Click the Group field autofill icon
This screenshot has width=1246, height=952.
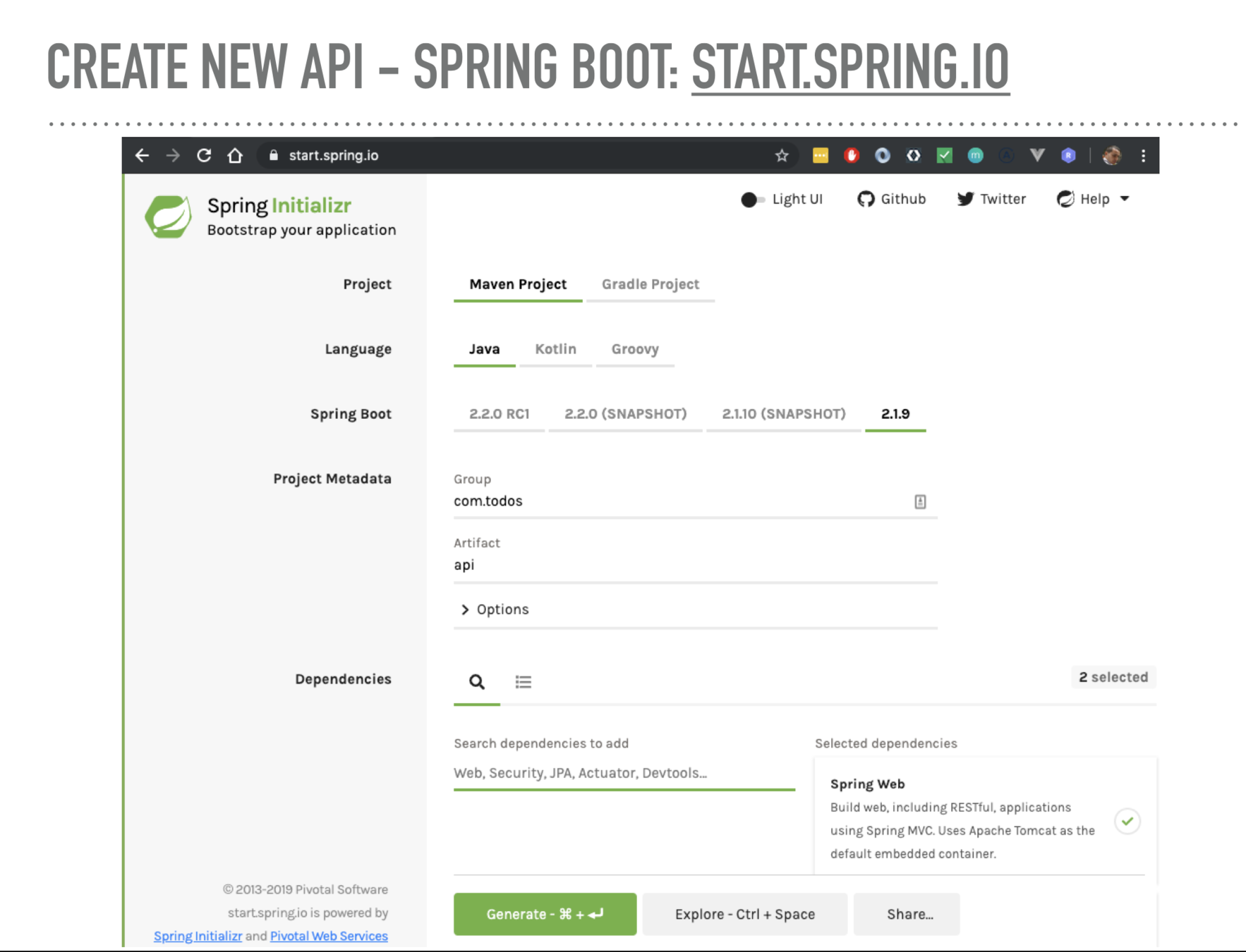tap(920, 501)
